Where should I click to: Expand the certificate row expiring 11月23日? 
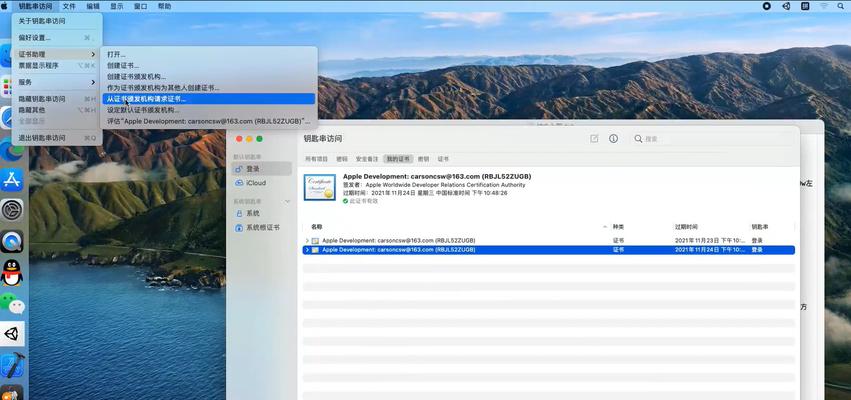click(x=307, y=240)
